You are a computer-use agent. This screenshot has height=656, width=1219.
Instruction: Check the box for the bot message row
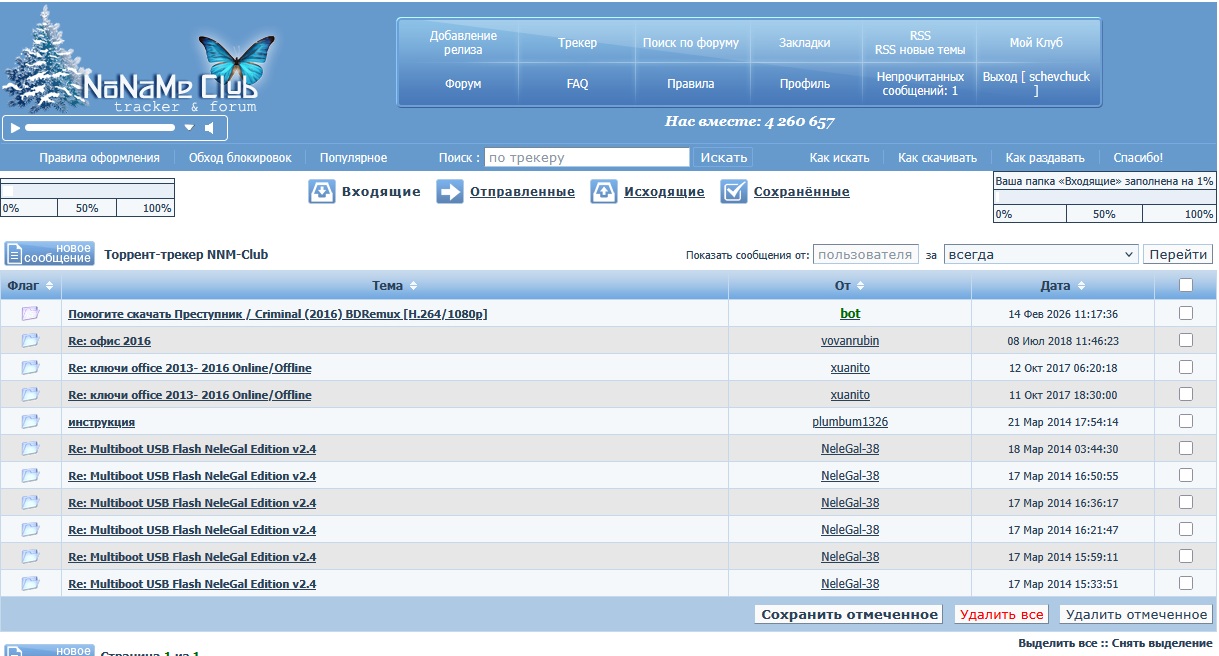pos(1186,313)
